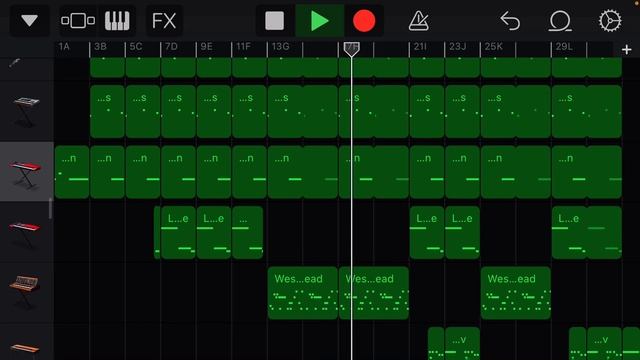The image size is (640, 360).
Task: Start playback with the green Play button
Action: coord(319,20)
